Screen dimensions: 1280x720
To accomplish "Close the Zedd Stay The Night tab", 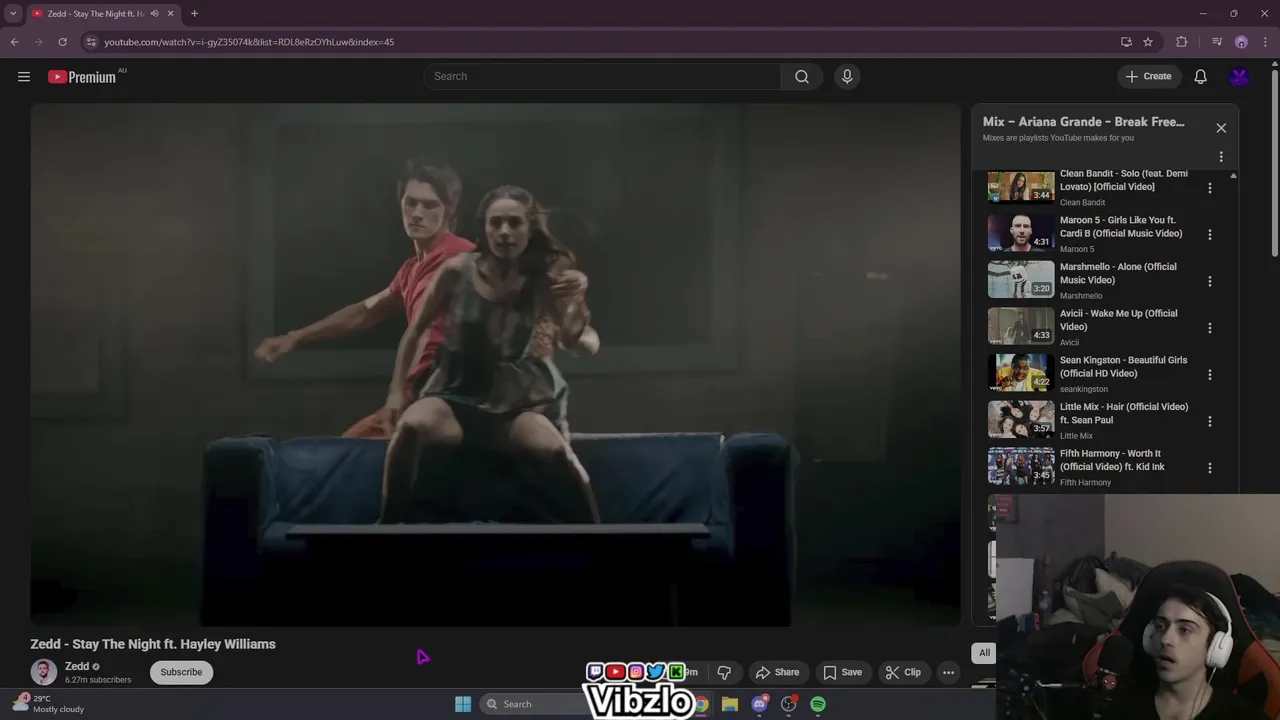I will (170, 14).
